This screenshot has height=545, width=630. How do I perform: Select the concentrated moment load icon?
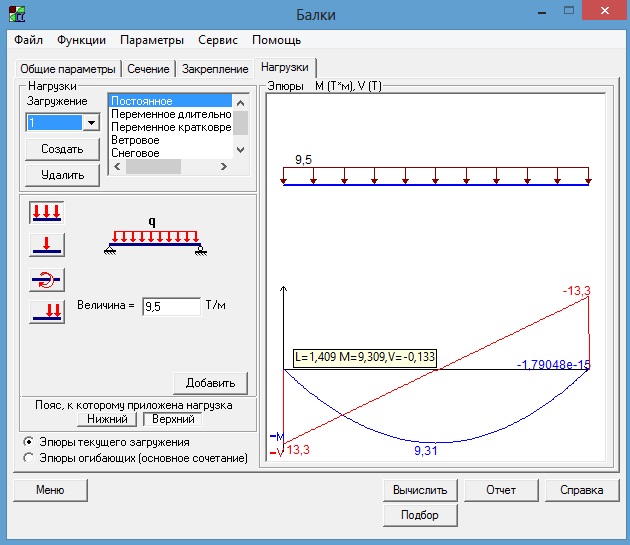(47, 280)
